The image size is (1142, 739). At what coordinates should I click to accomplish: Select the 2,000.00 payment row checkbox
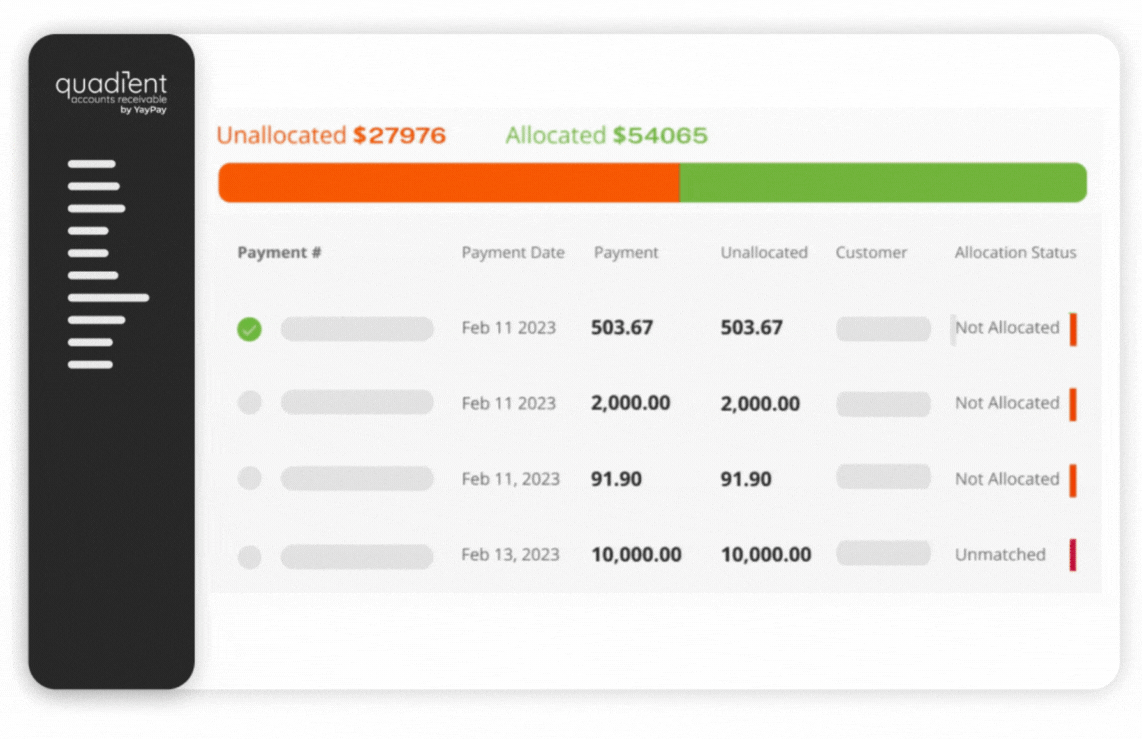point(249,403)
